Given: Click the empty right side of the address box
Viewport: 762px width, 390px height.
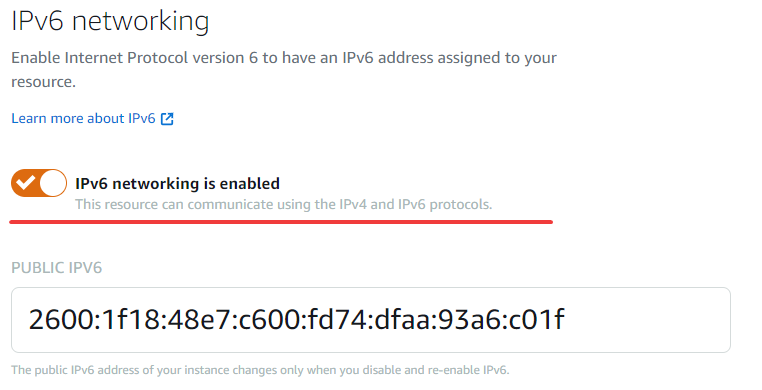Looking at the screenshot, I should pyautogui.click(x=646, y=320).
